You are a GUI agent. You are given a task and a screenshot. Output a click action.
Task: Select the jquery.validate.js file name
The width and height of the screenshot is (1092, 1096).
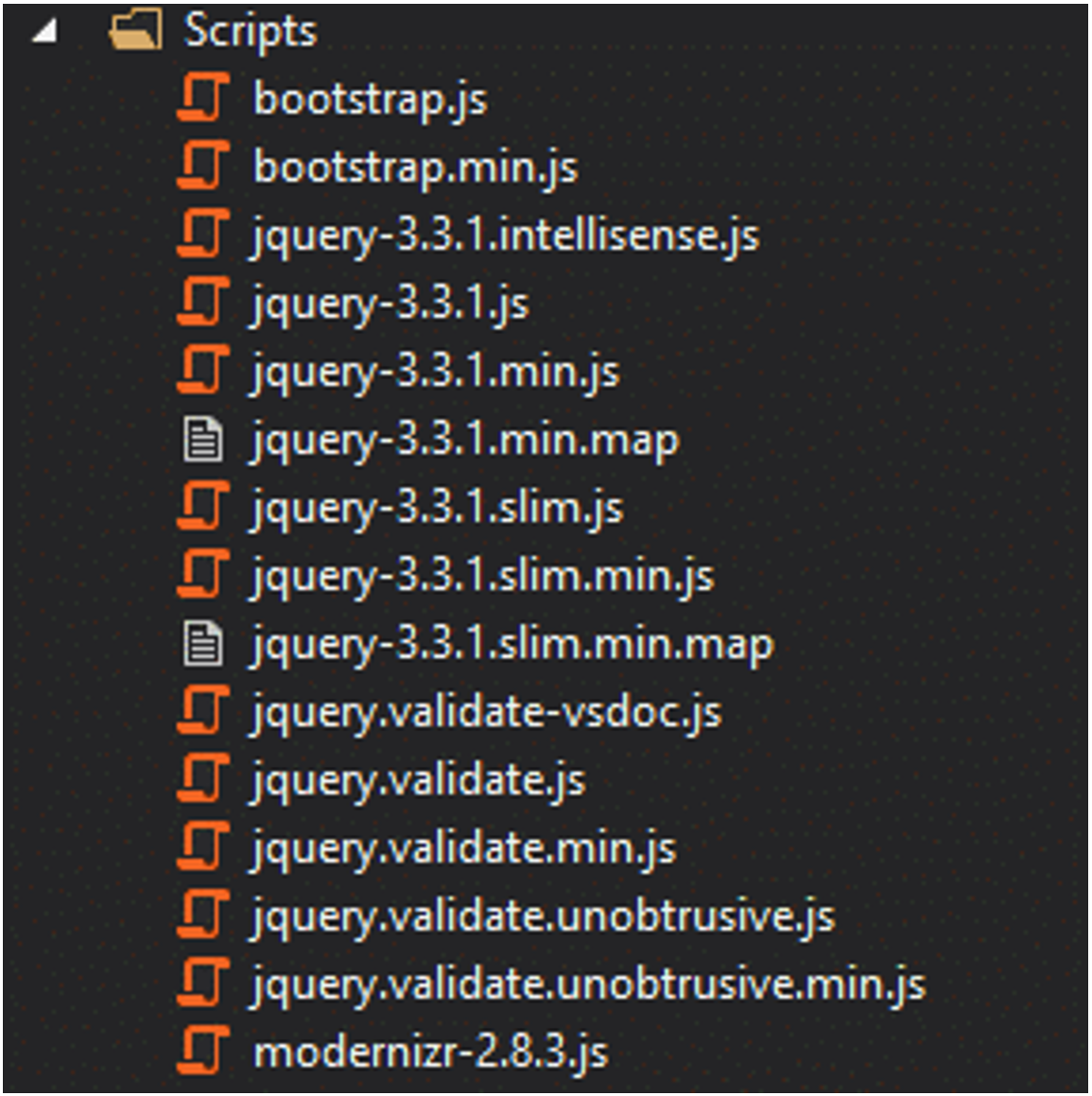click(x=418, y=781)
